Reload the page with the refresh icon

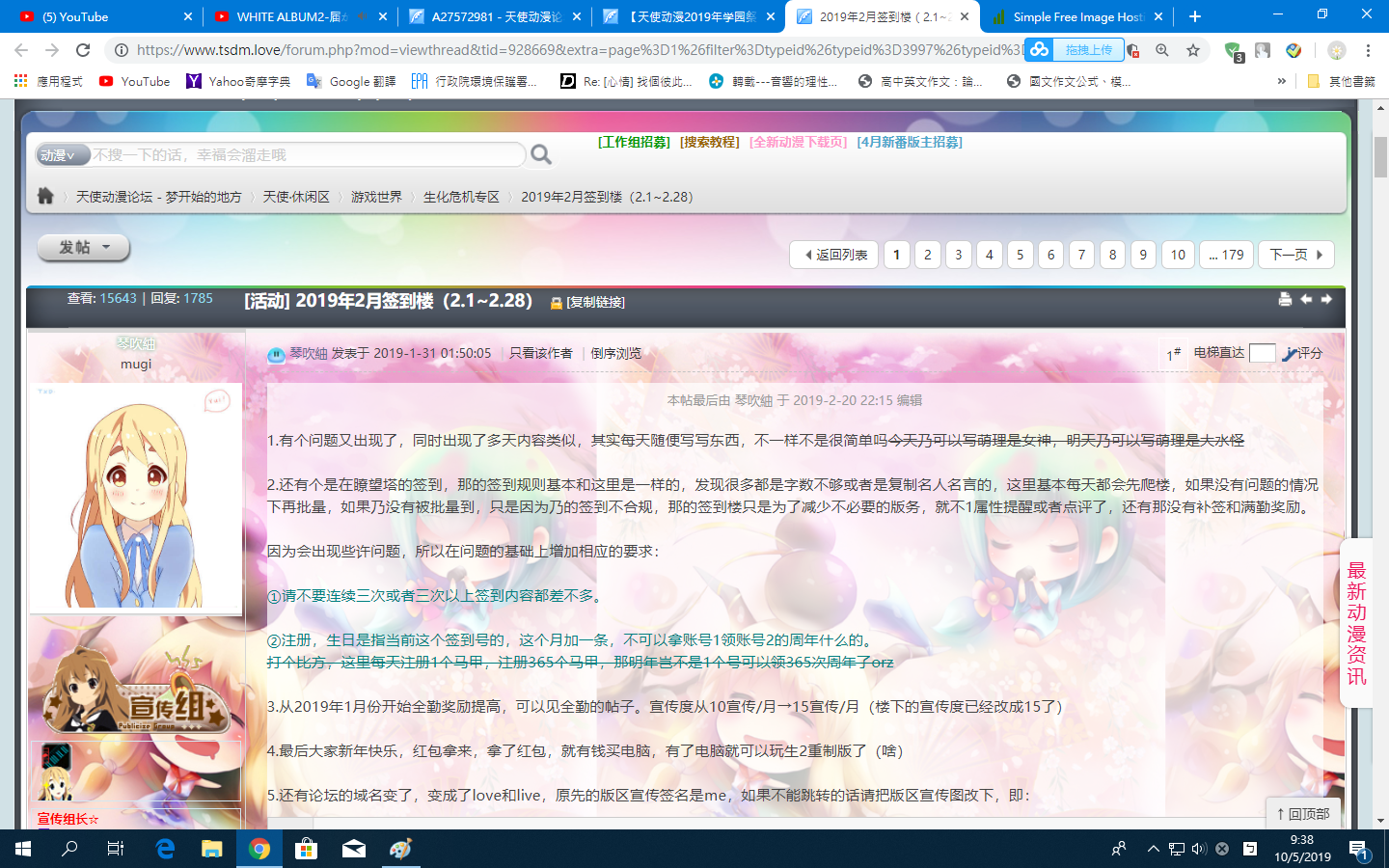pos(83,50)
